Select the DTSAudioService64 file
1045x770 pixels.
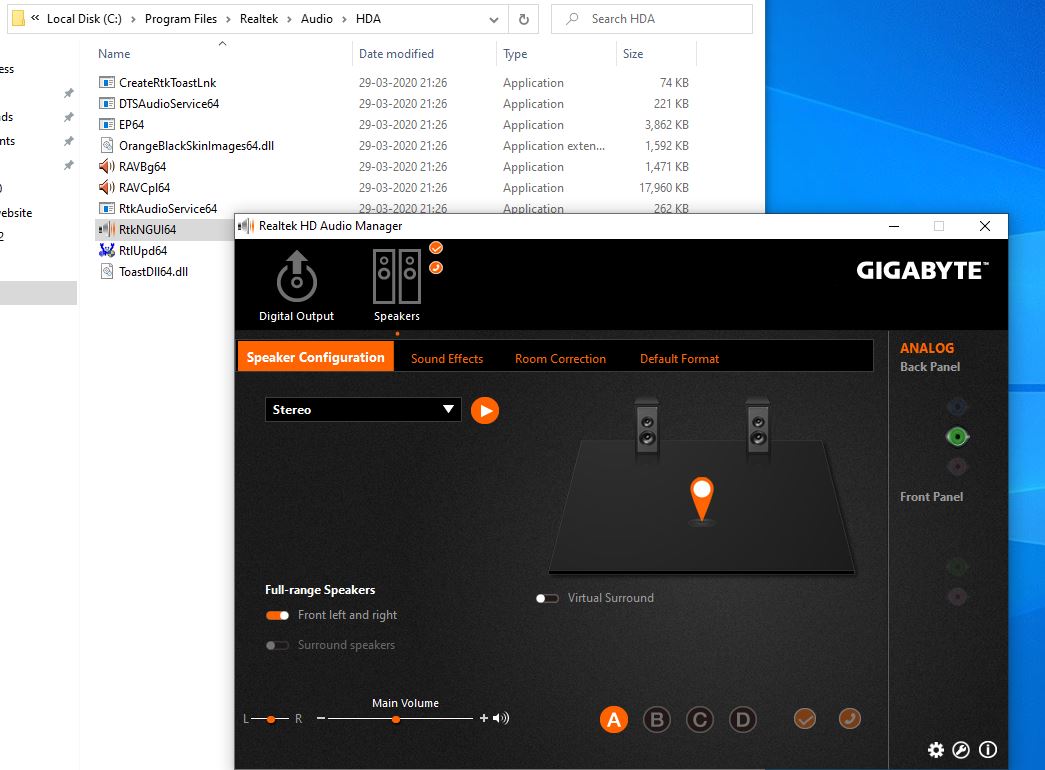[169, 103]
